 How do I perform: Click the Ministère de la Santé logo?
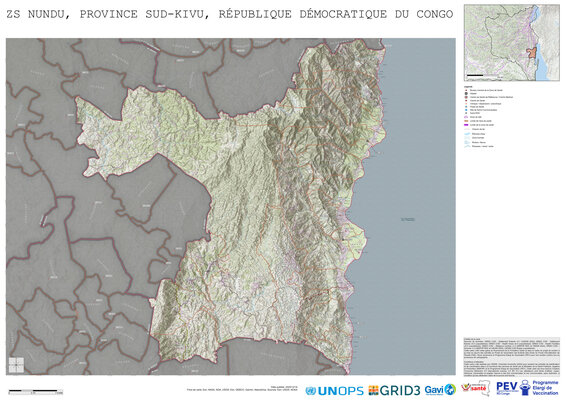pyautogui.click(x=475, y=388)
